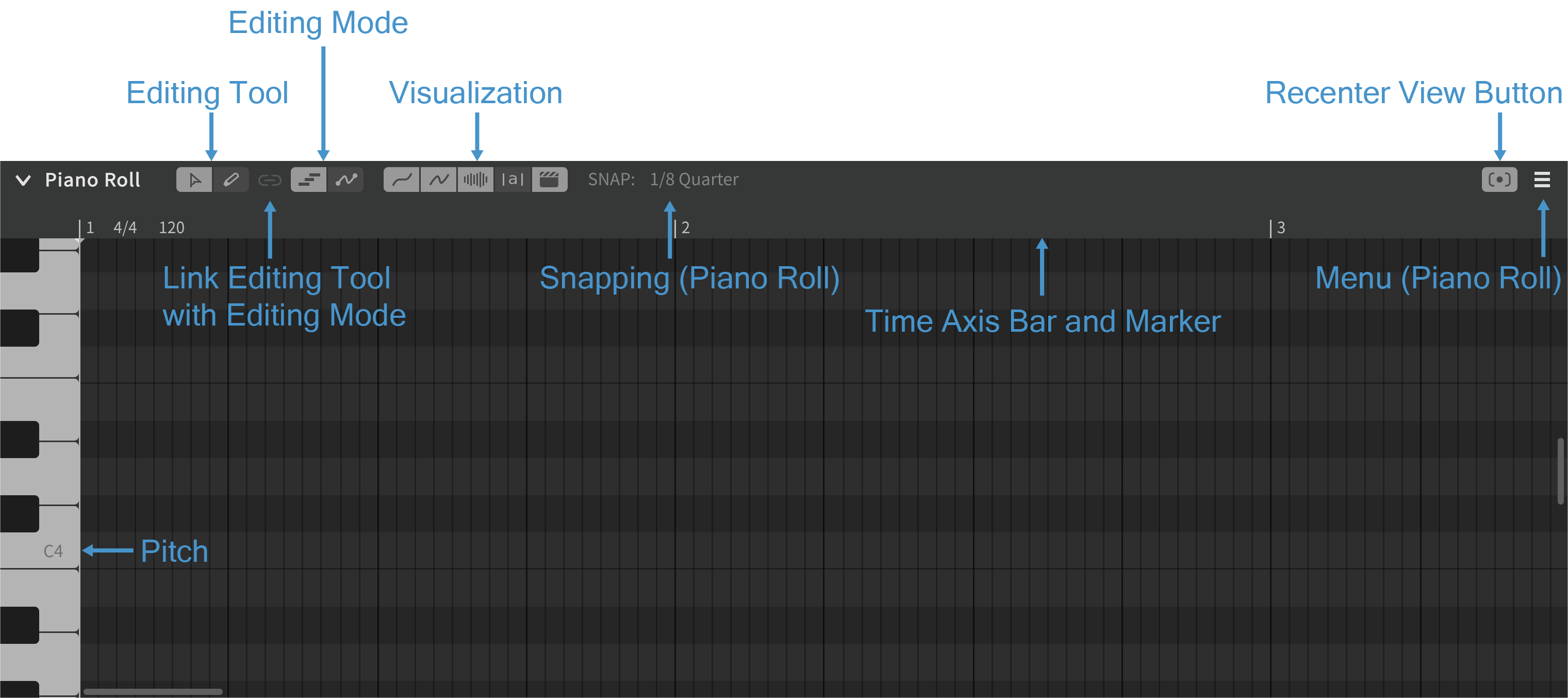This screenshot has width=1568, height=698.
Task: Click the 4/4 time signature marker
Action: [x=125, y=228]
